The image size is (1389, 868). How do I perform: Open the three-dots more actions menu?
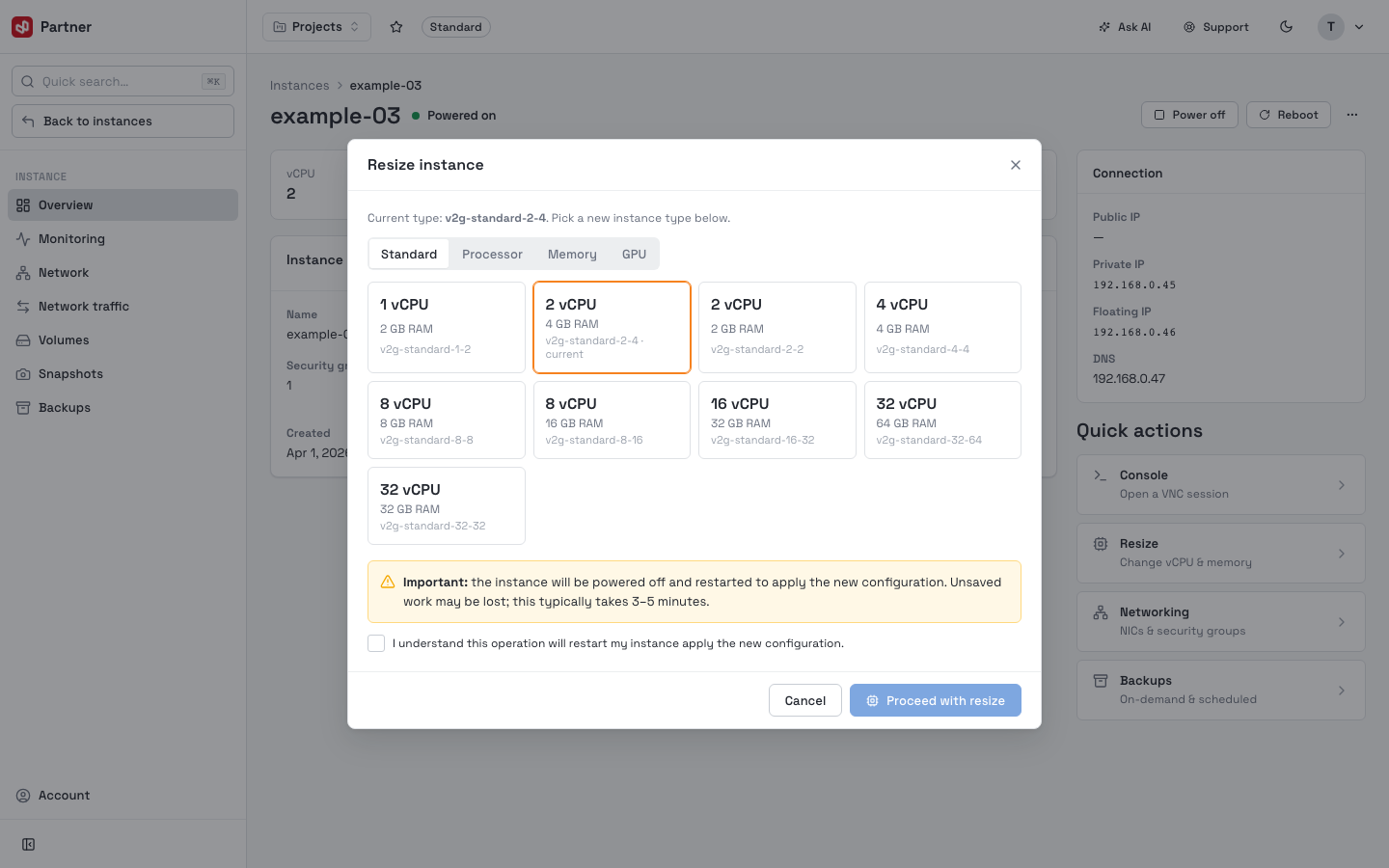[1352, 115]
